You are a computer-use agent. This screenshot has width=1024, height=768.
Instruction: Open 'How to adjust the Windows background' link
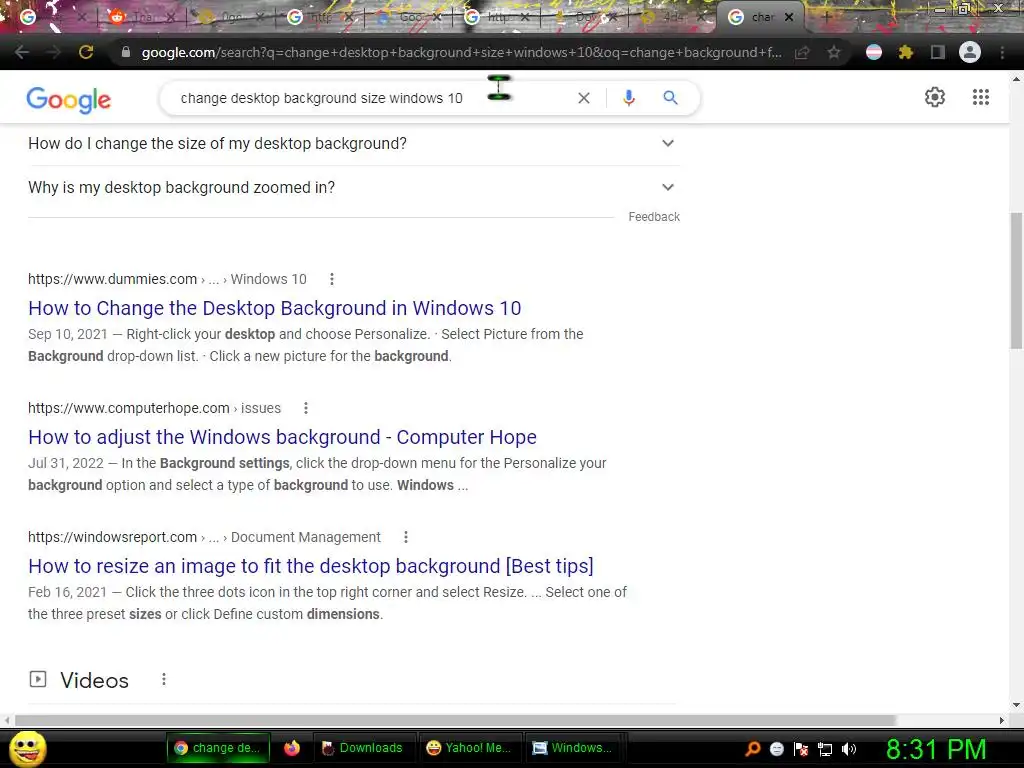point(282,437)
